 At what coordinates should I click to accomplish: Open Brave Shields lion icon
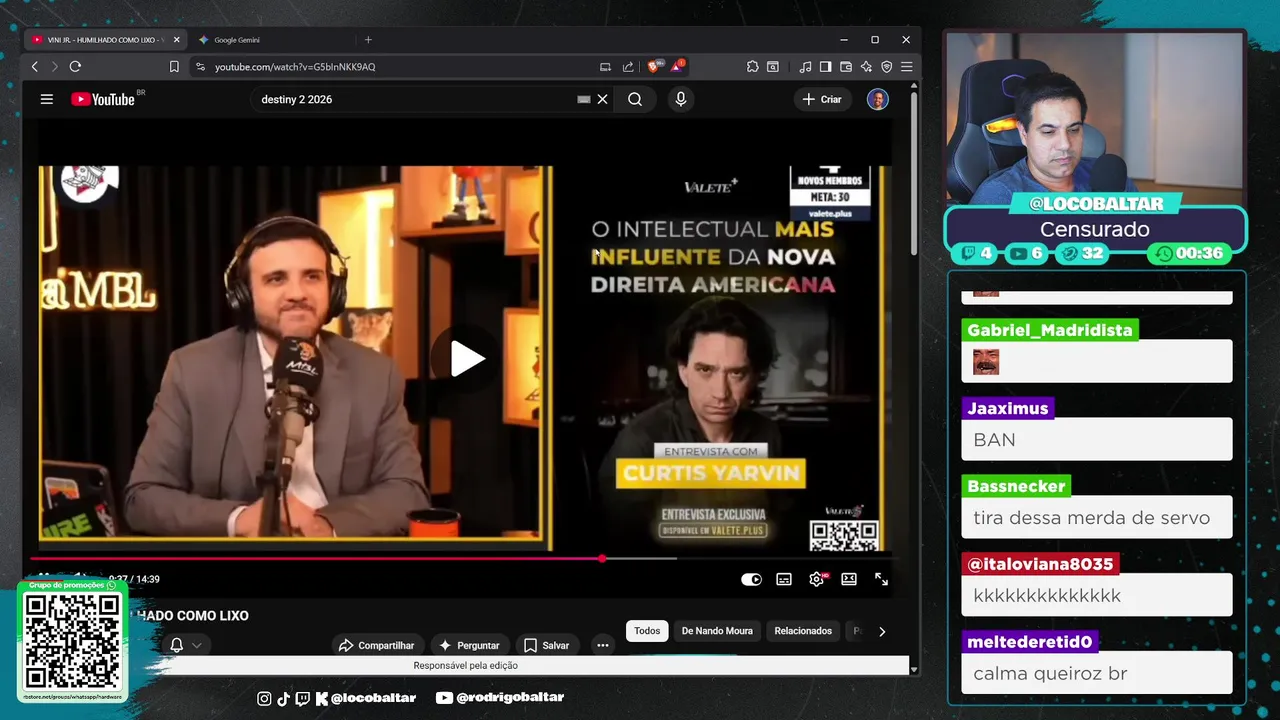click(x=654, y=67)
